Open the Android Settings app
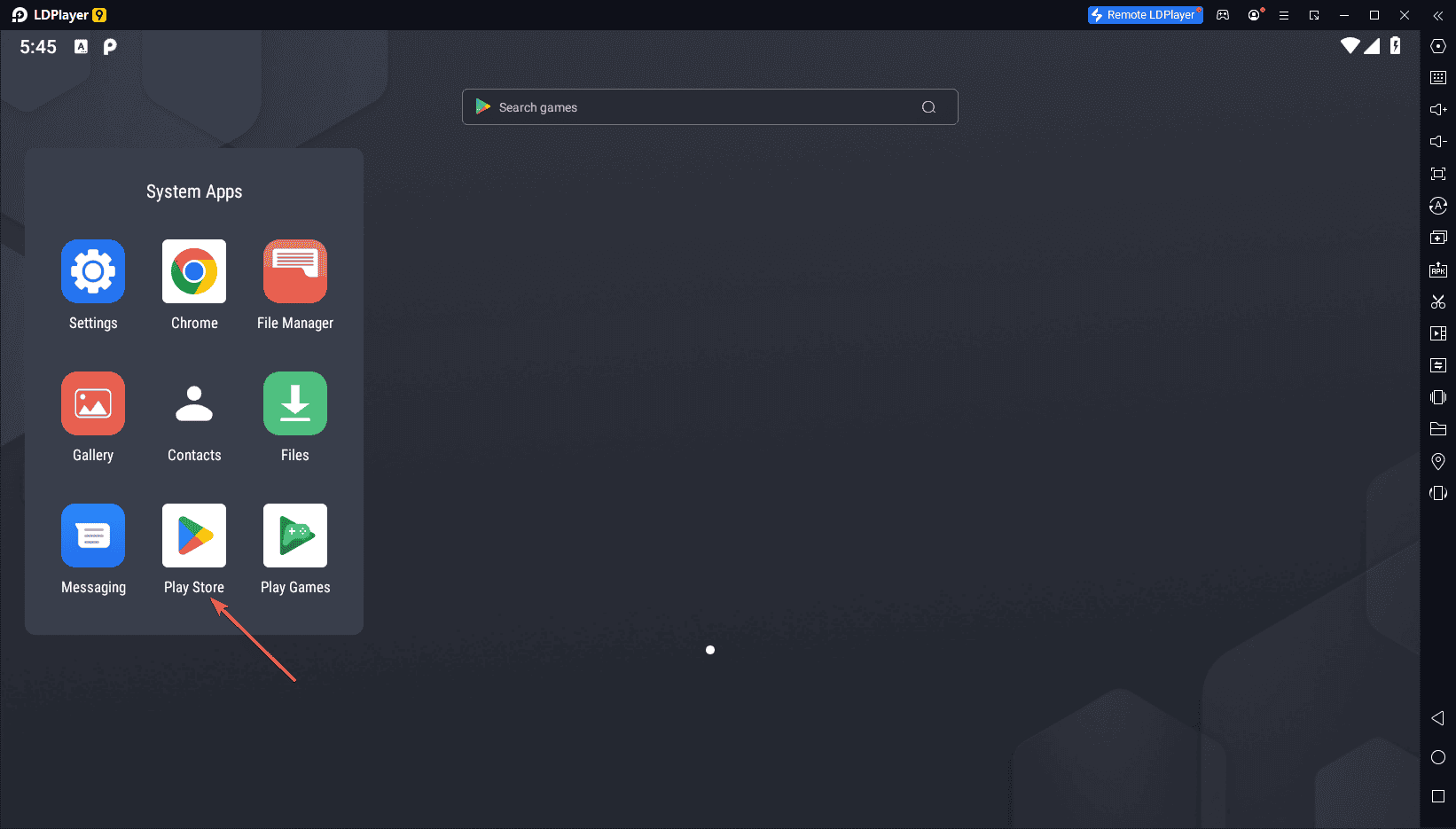The height and width of the screenshot is (829, 1456). click(x=93, y=271)
